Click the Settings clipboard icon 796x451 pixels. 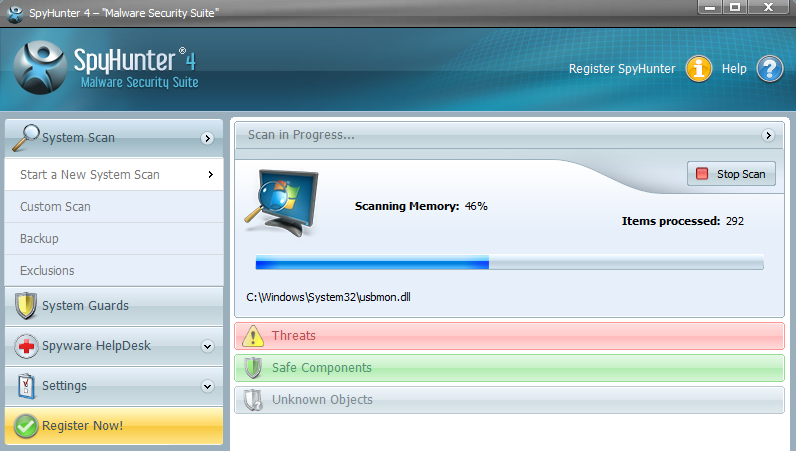[x=26, y=386]
